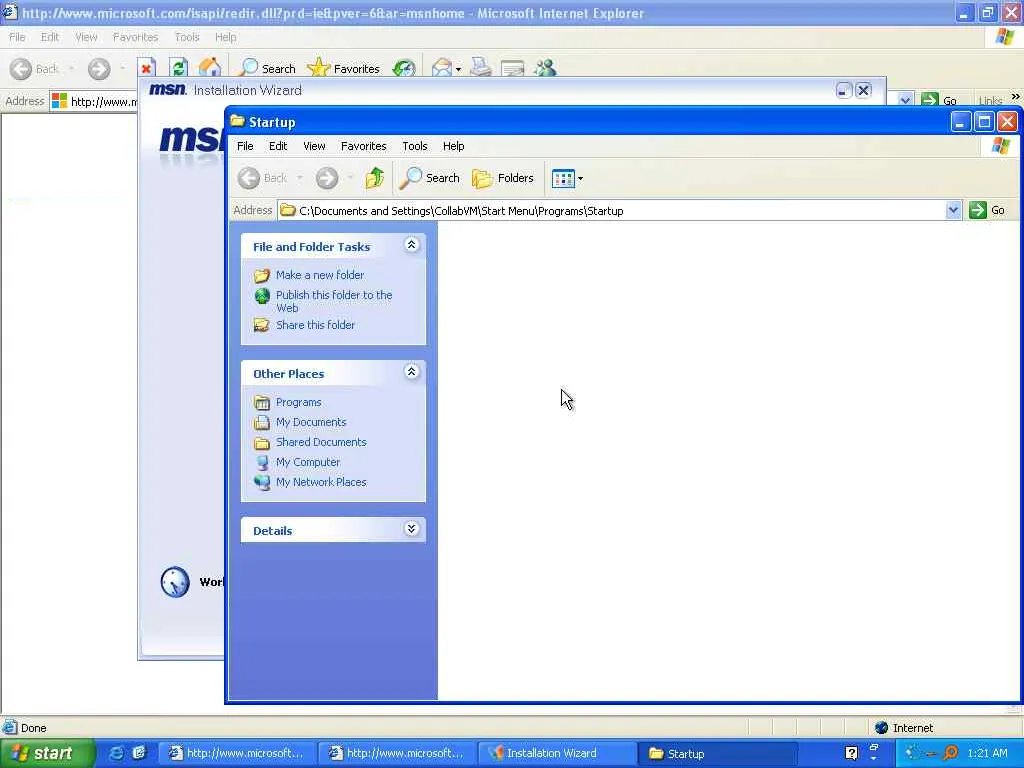The image size is (1024, 768).
Task: Open the Help menu in Startup window
Action: coord(453,146)
